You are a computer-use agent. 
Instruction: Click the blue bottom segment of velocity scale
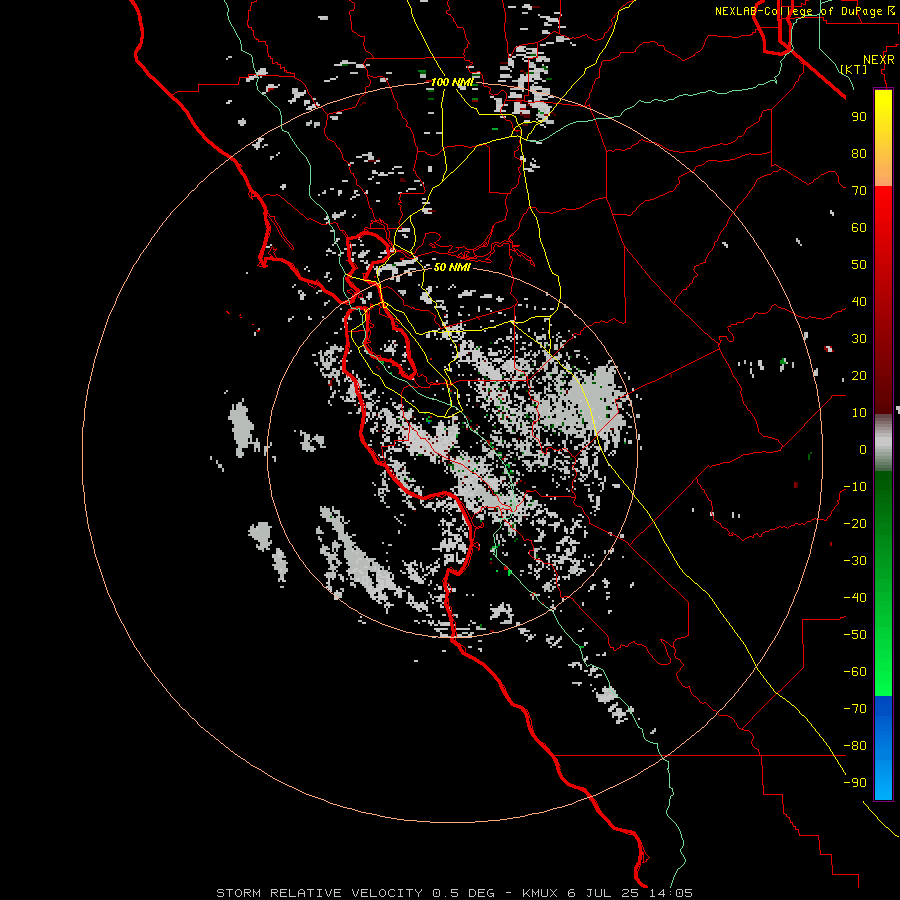point(883,748)
